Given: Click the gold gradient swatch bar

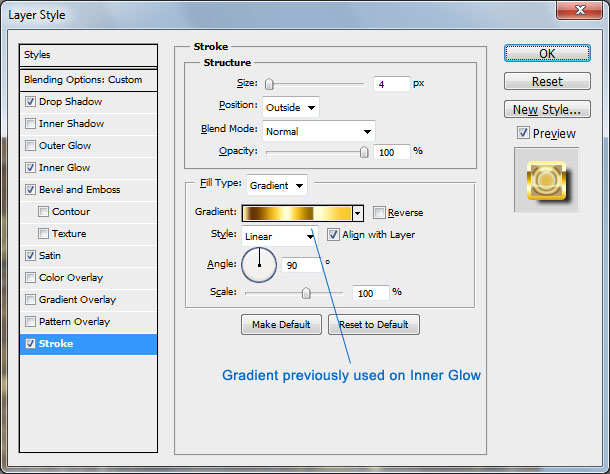Looking at the screenshot, I should (298, 213).
